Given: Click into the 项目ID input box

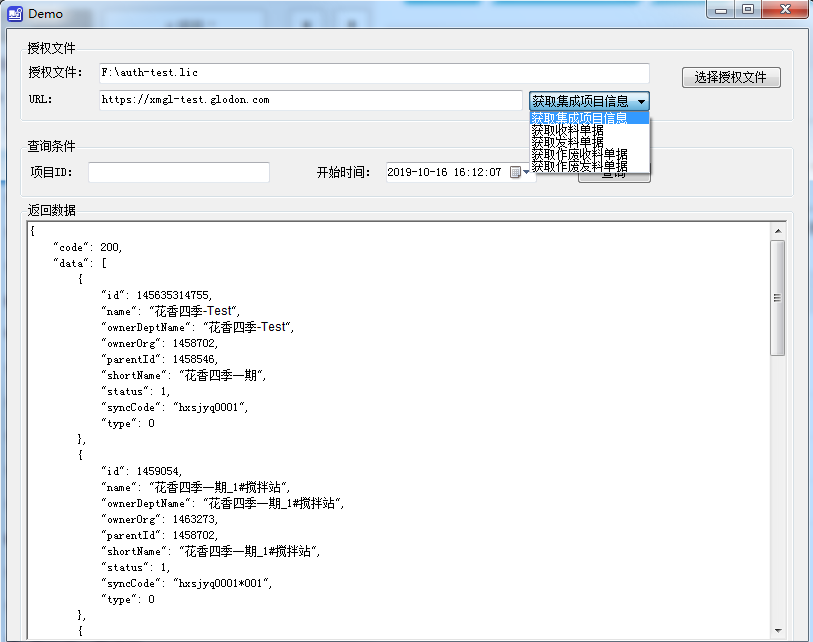Looking at the screenshot, I should (x=179, y=173).
